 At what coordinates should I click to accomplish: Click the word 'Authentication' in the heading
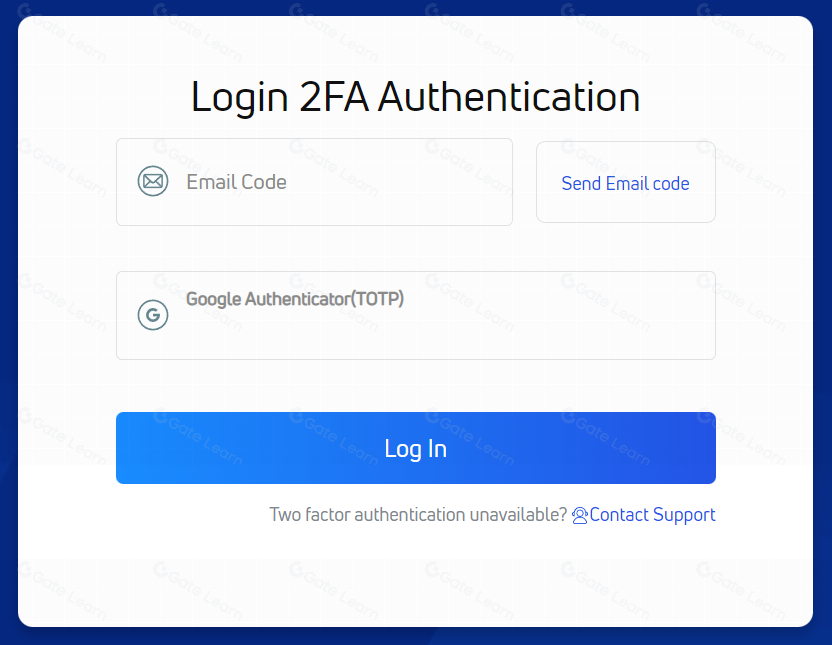(509, 98)
